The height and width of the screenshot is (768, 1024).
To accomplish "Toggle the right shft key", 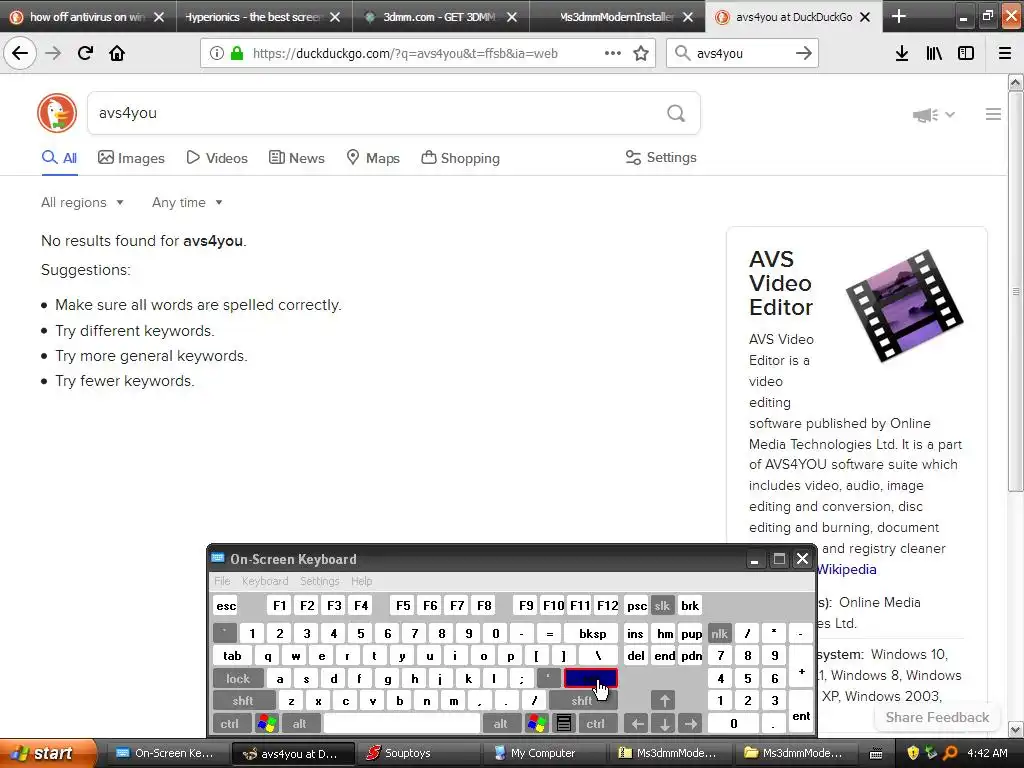I will 581,701.
